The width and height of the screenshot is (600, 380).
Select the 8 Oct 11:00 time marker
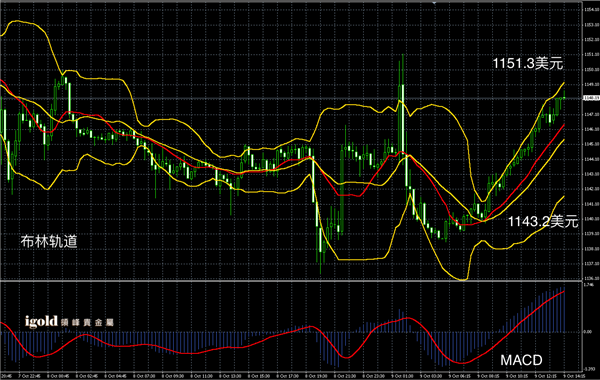click(202, 376)
